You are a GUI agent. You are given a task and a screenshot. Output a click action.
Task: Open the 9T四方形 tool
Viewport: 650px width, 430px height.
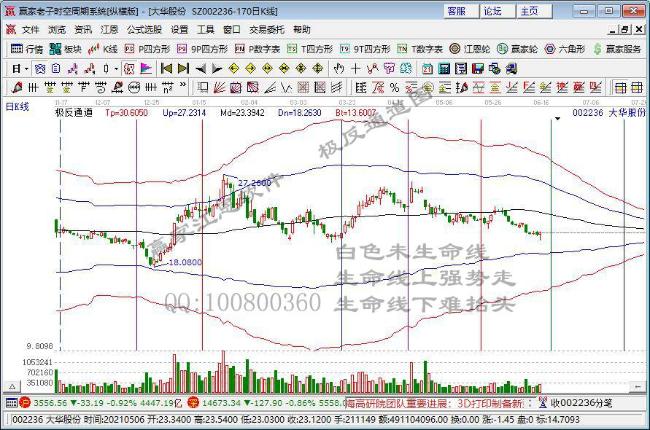(x=365, y=49)
